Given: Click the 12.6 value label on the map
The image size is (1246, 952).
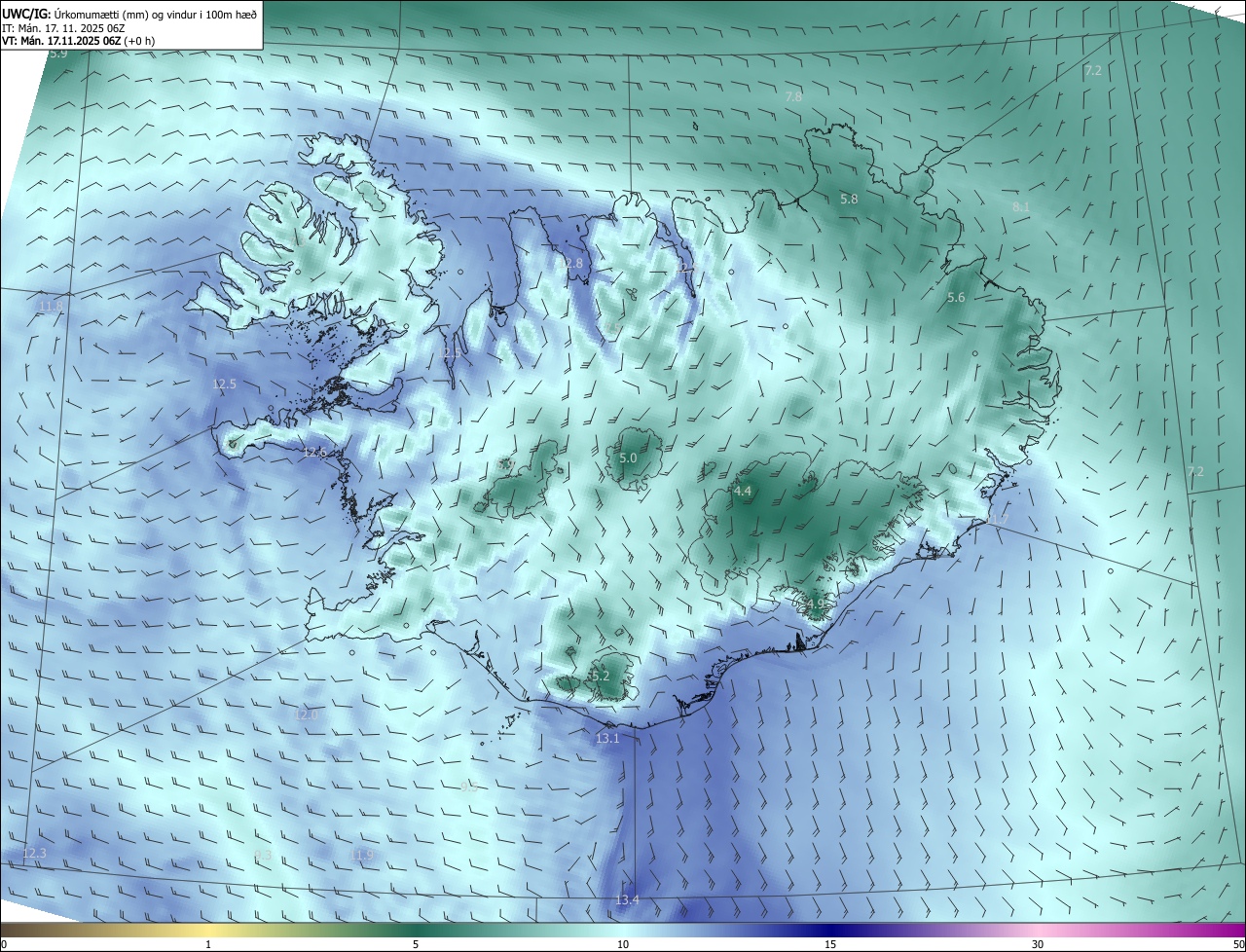Looking at the screenshot, I should pyautogui.click(x=315, y=452).
